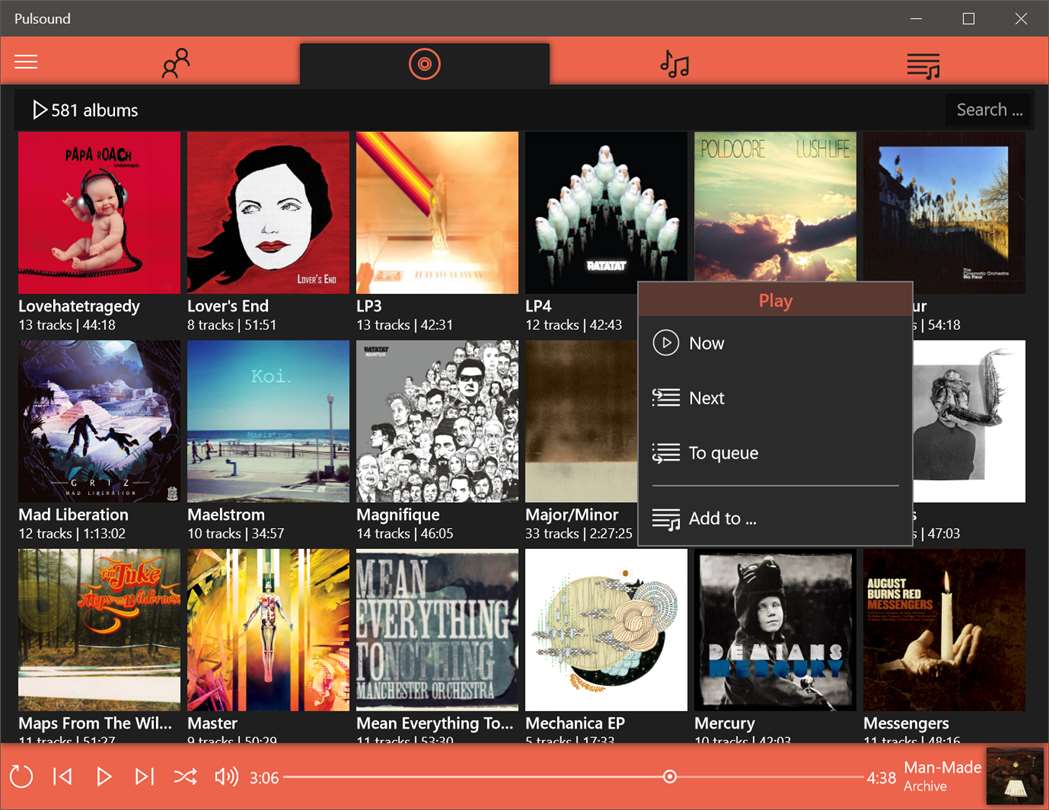Click the queue list icon
The width and height of the screenshot is (1049, 810).
666,453
